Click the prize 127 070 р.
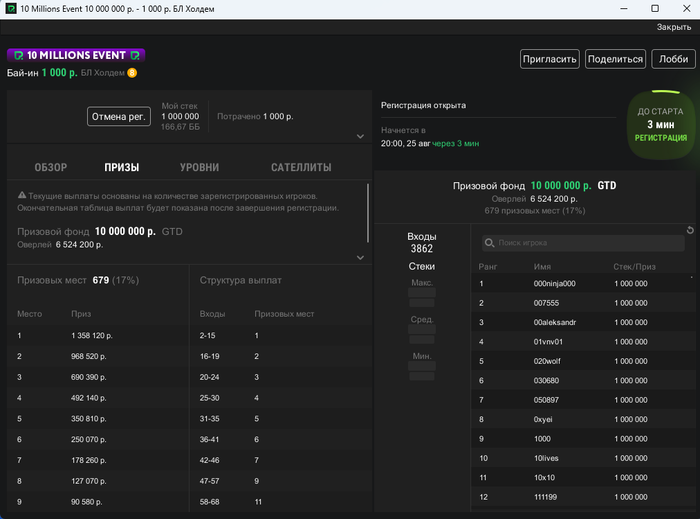The width and height of the screenshot is (700, 519). tap(88, 481)
